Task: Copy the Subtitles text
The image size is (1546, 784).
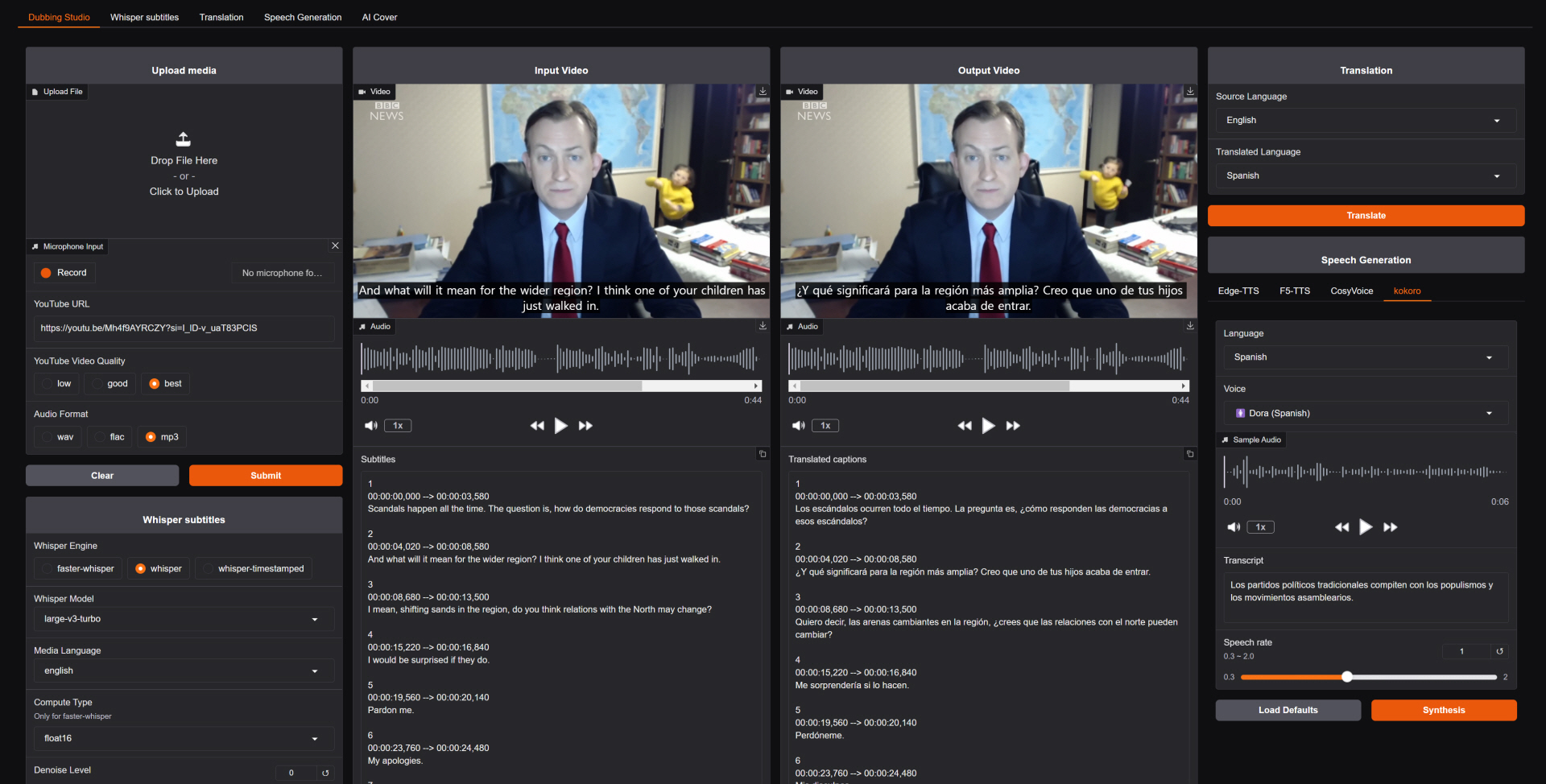Action: 763,454
